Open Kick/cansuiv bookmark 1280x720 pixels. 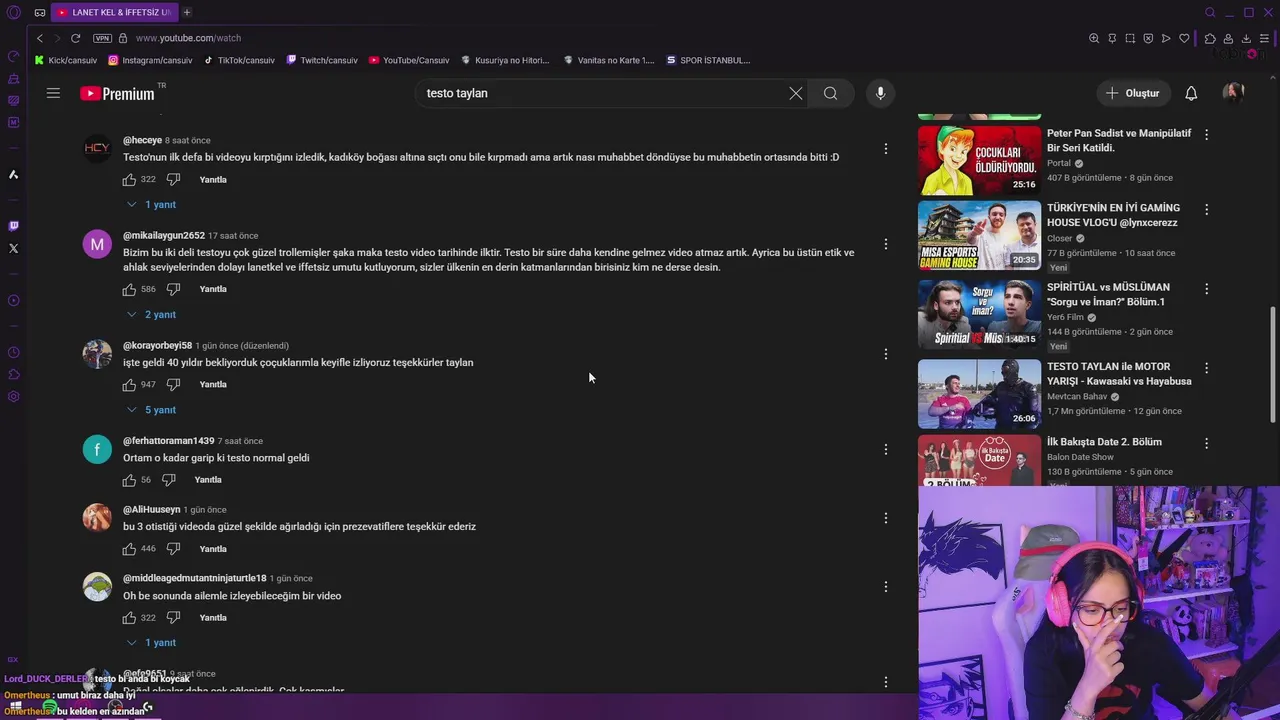coord(66,60)
